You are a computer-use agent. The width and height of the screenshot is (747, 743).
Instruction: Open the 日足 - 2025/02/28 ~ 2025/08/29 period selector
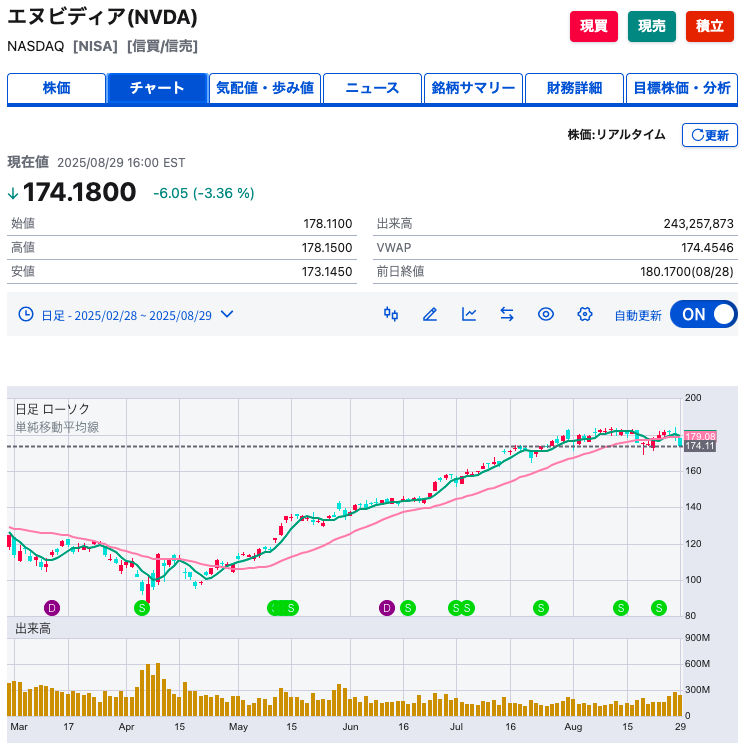pyautogui.click(x=126, y=315)
